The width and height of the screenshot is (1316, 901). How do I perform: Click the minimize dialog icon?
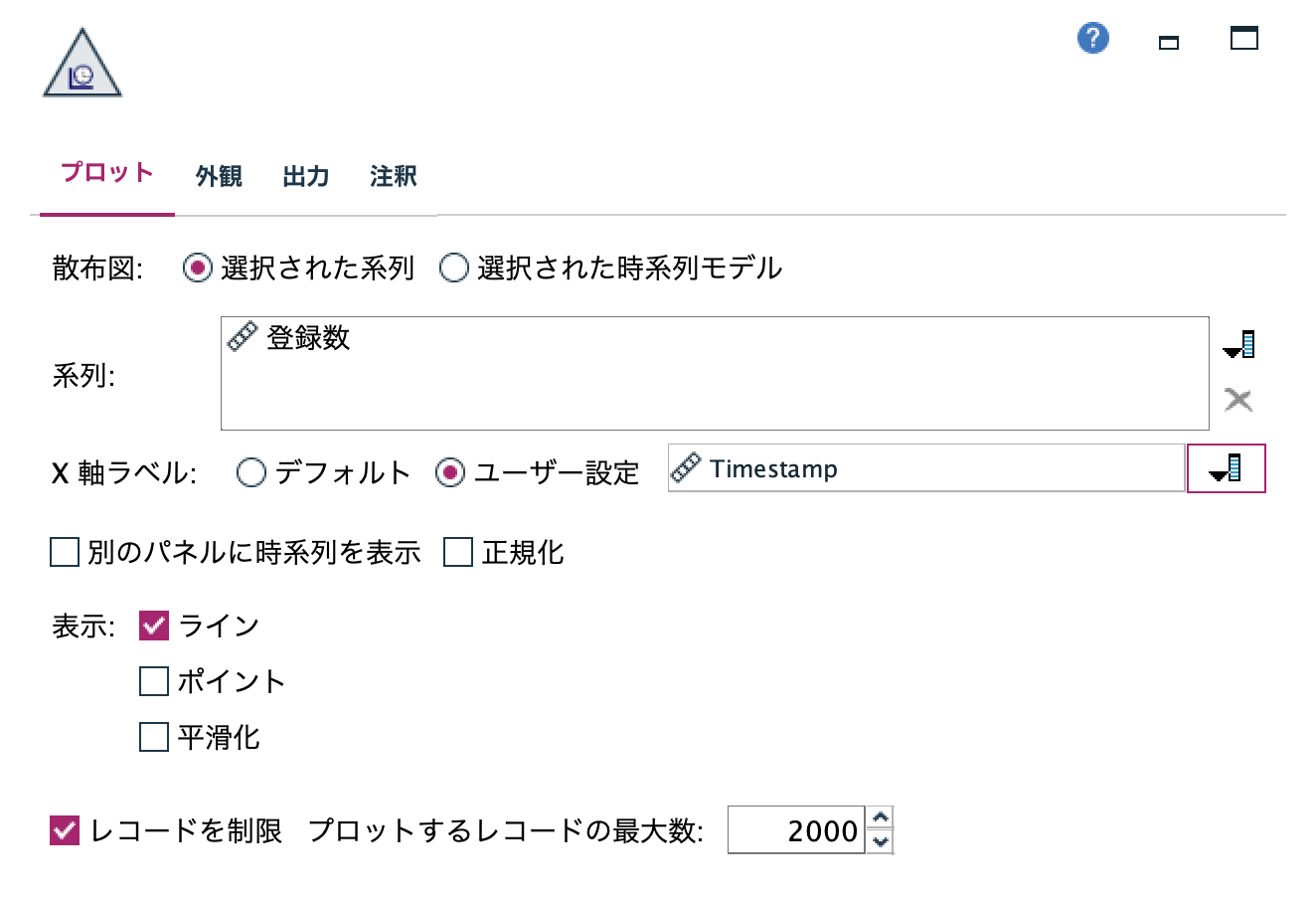[x=1168, y=43]
